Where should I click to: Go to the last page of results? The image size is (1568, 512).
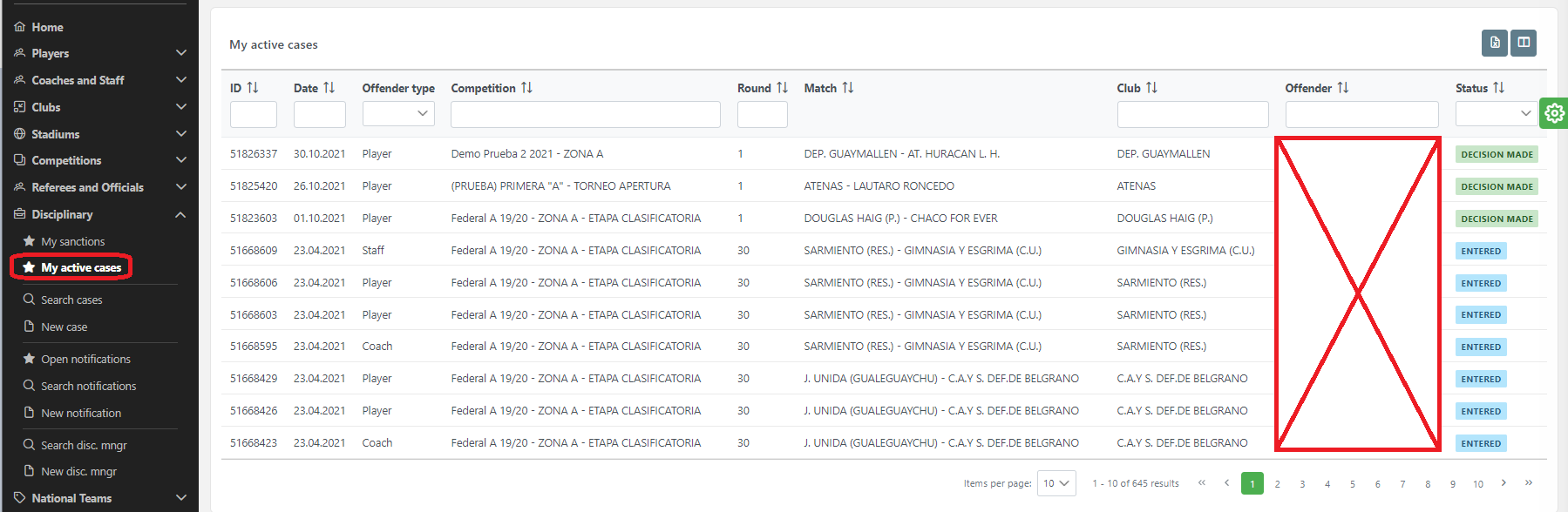click(1529, 482)
